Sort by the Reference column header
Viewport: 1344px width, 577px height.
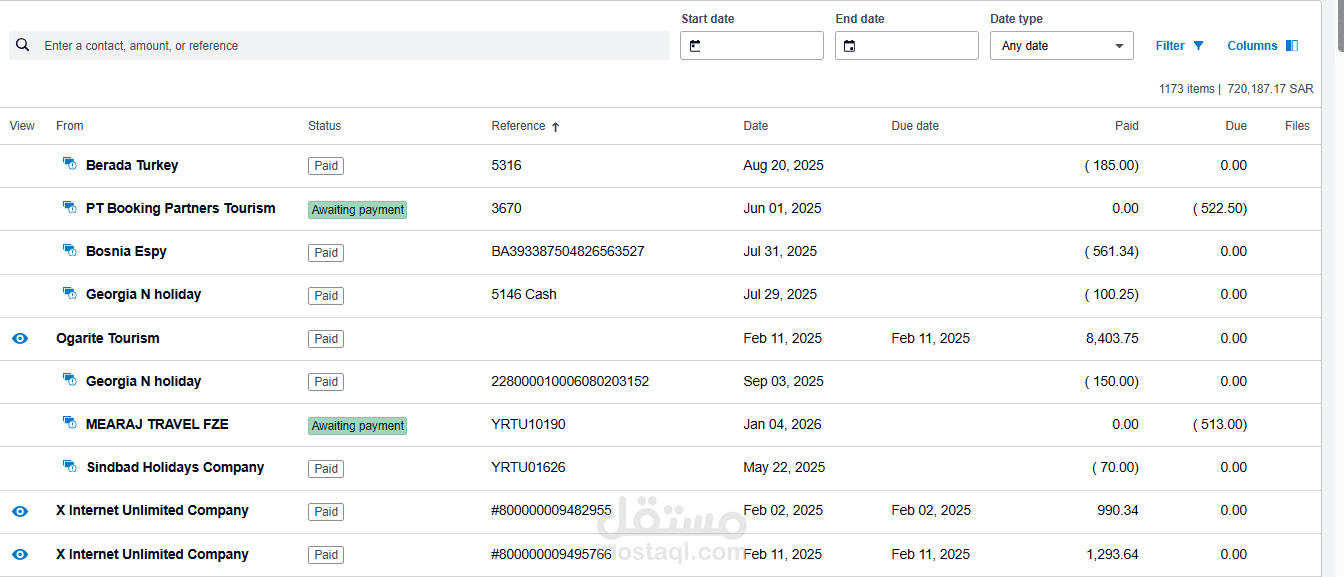(x=518, y=126)
